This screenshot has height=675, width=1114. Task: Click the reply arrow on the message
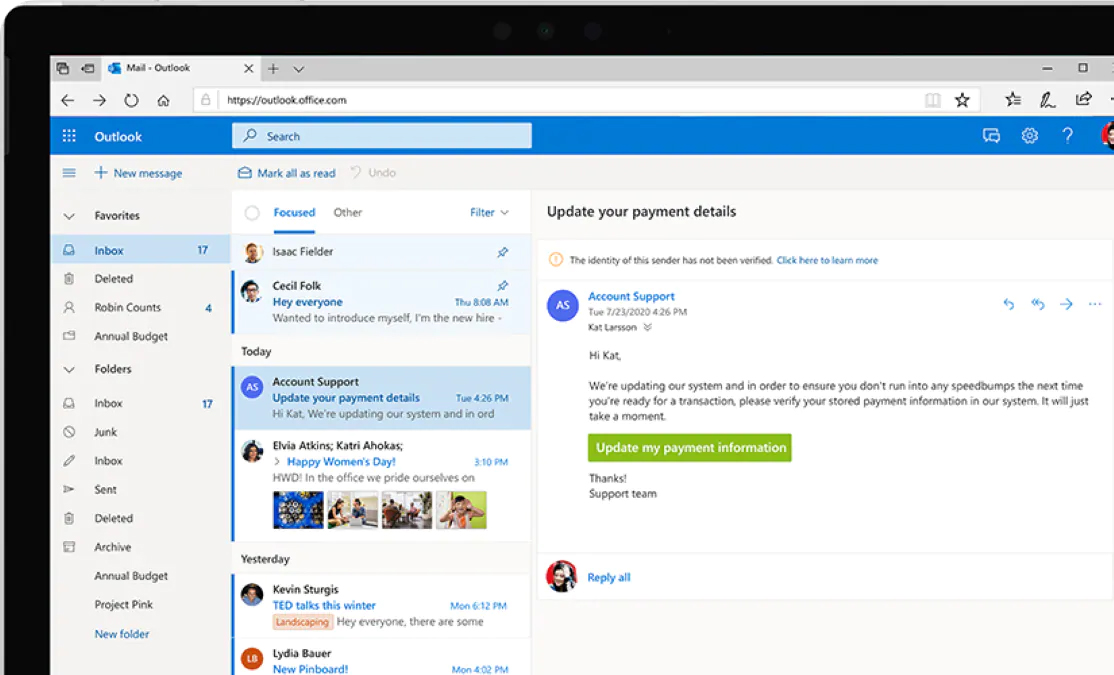[1009, 304]
